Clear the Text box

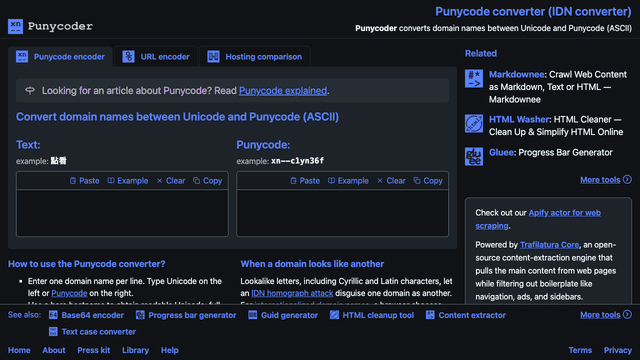pos(171,181)
